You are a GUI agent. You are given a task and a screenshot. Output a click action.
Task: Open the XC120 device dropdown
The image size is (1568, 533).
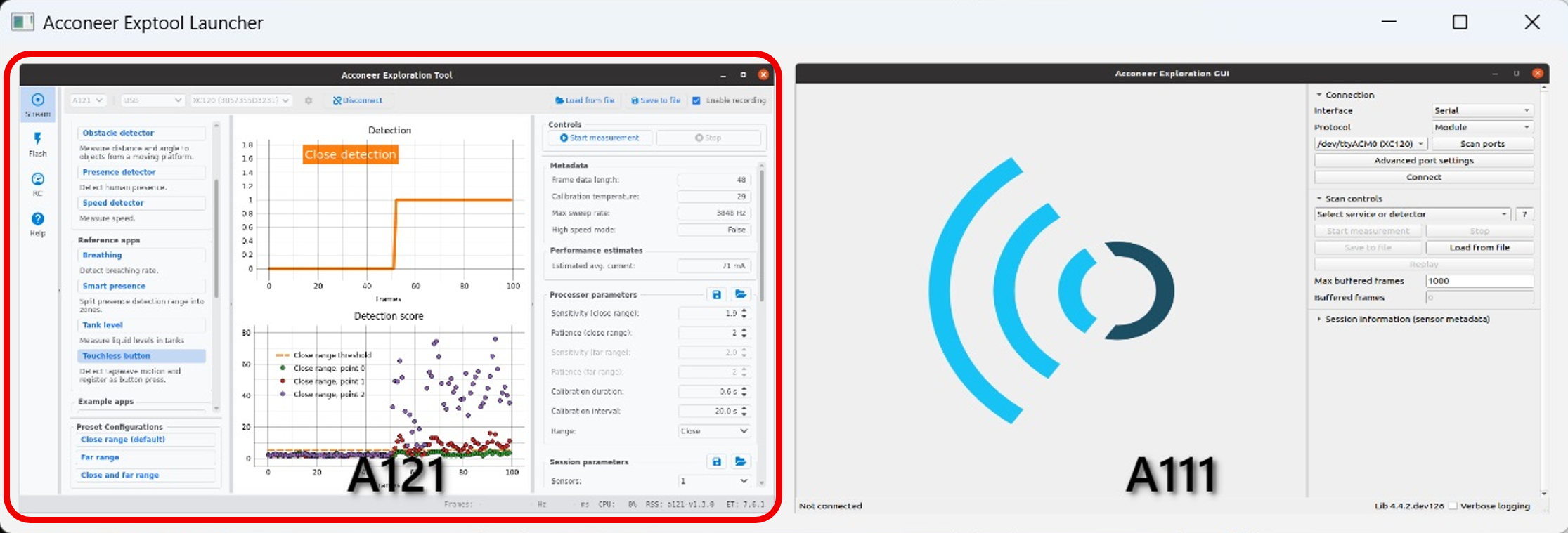[240, 100]
